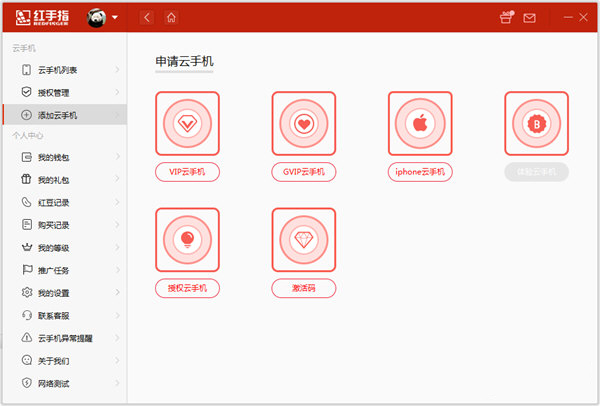Screen dimensions: 600x406
Task: Open the 云手机列表 menu label
Action: (x=57, y=70)
